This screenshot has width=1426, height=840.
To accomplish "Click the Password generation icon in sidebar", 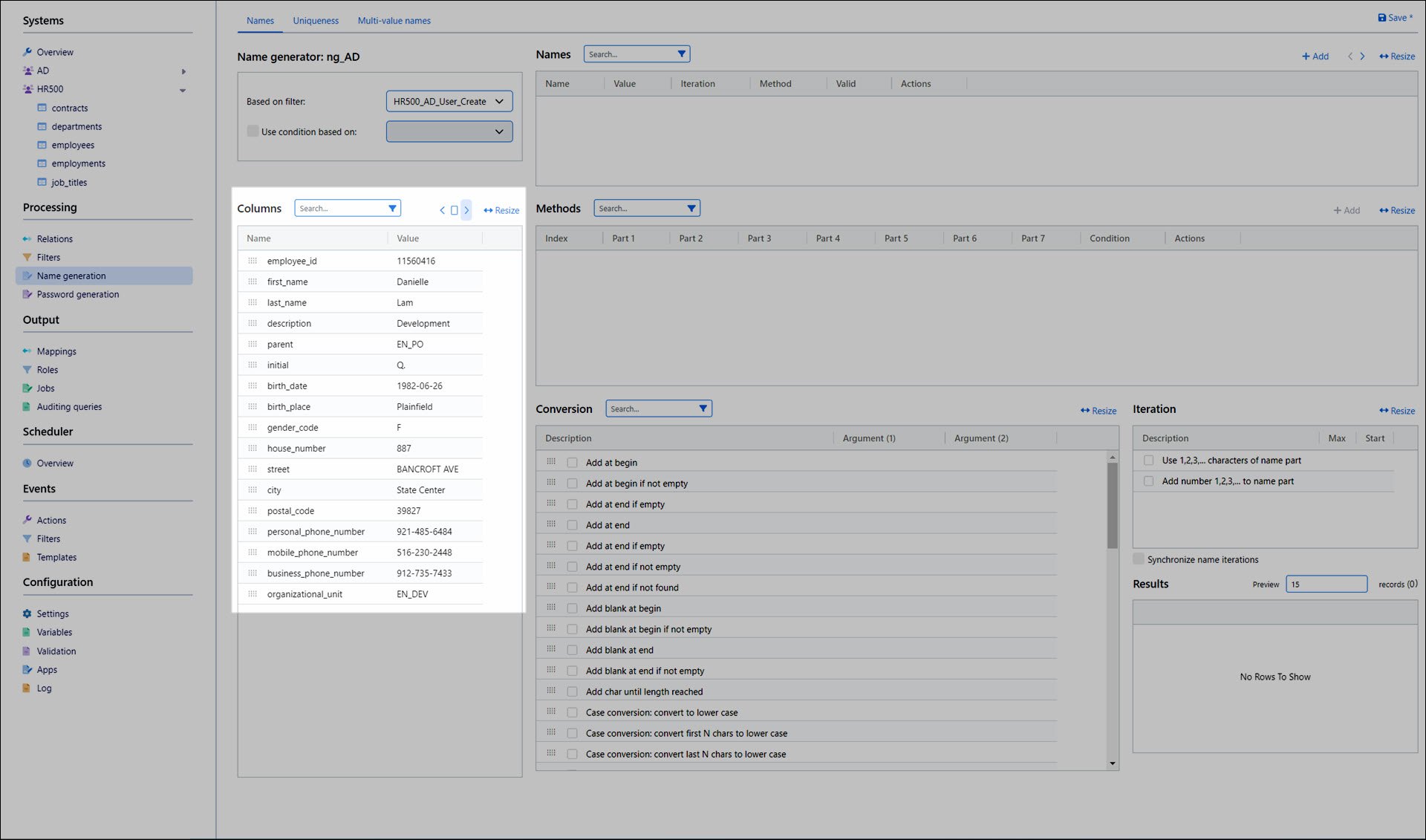I will tap(27, 295).
